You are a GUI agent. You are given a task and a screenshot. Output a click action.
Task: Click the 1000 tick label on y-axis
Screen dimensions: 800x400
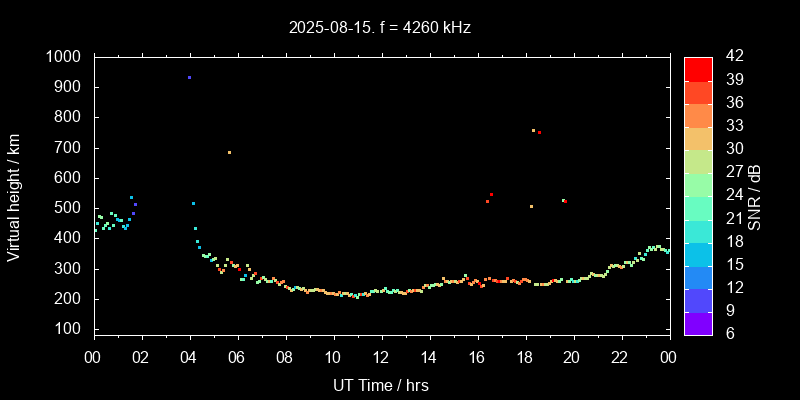pyautogui.click(x=65, y=57)
